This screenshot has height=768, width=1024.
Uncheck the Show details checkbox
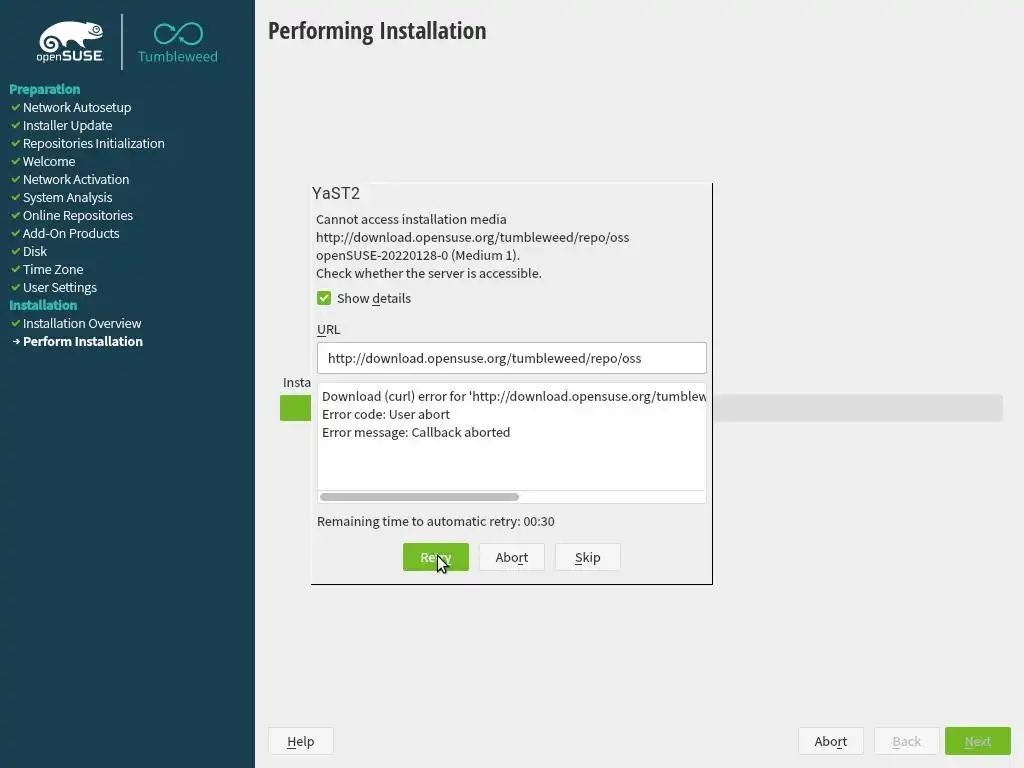point(324,298)
